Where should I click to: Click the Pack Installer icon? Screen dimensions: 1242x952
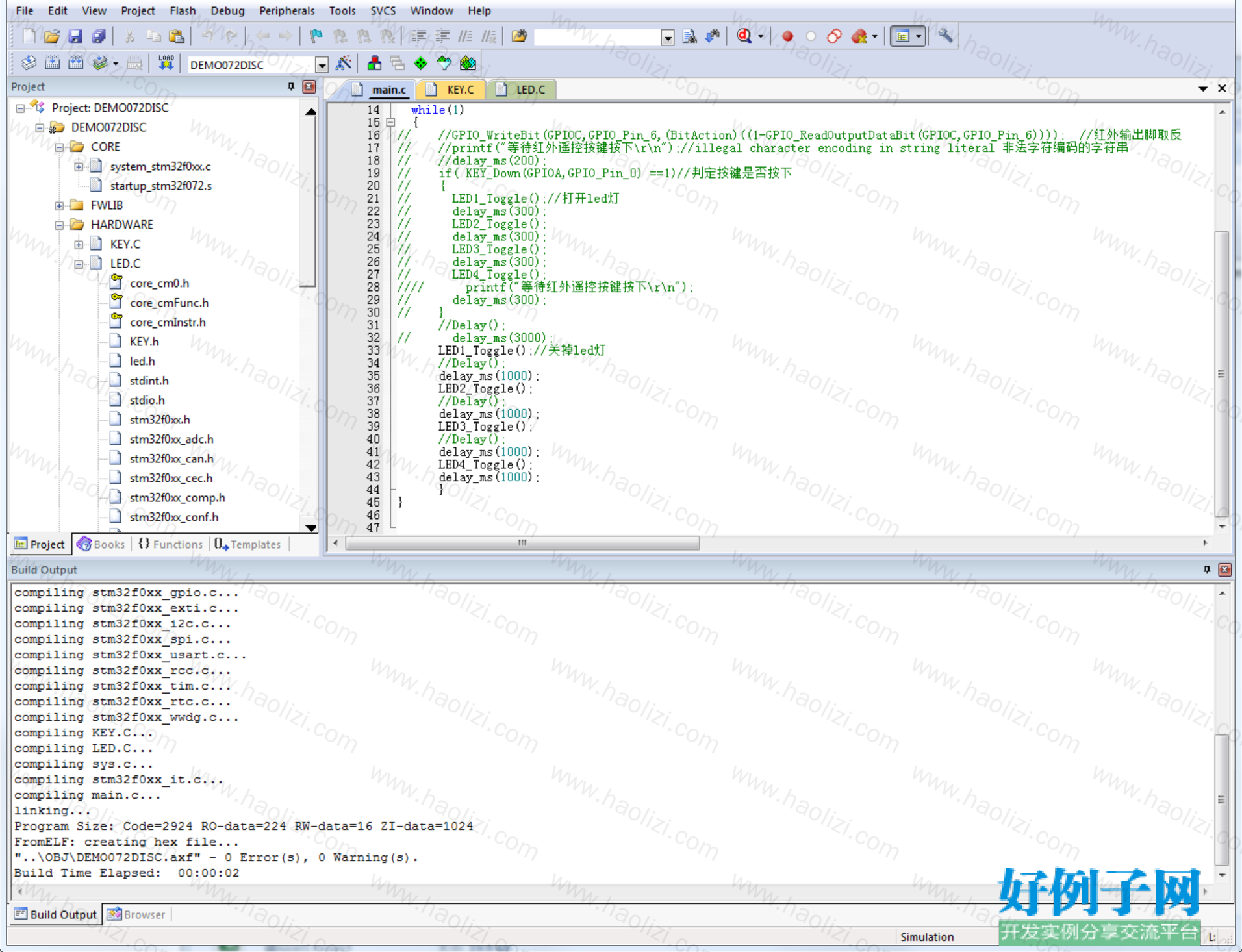468,64
